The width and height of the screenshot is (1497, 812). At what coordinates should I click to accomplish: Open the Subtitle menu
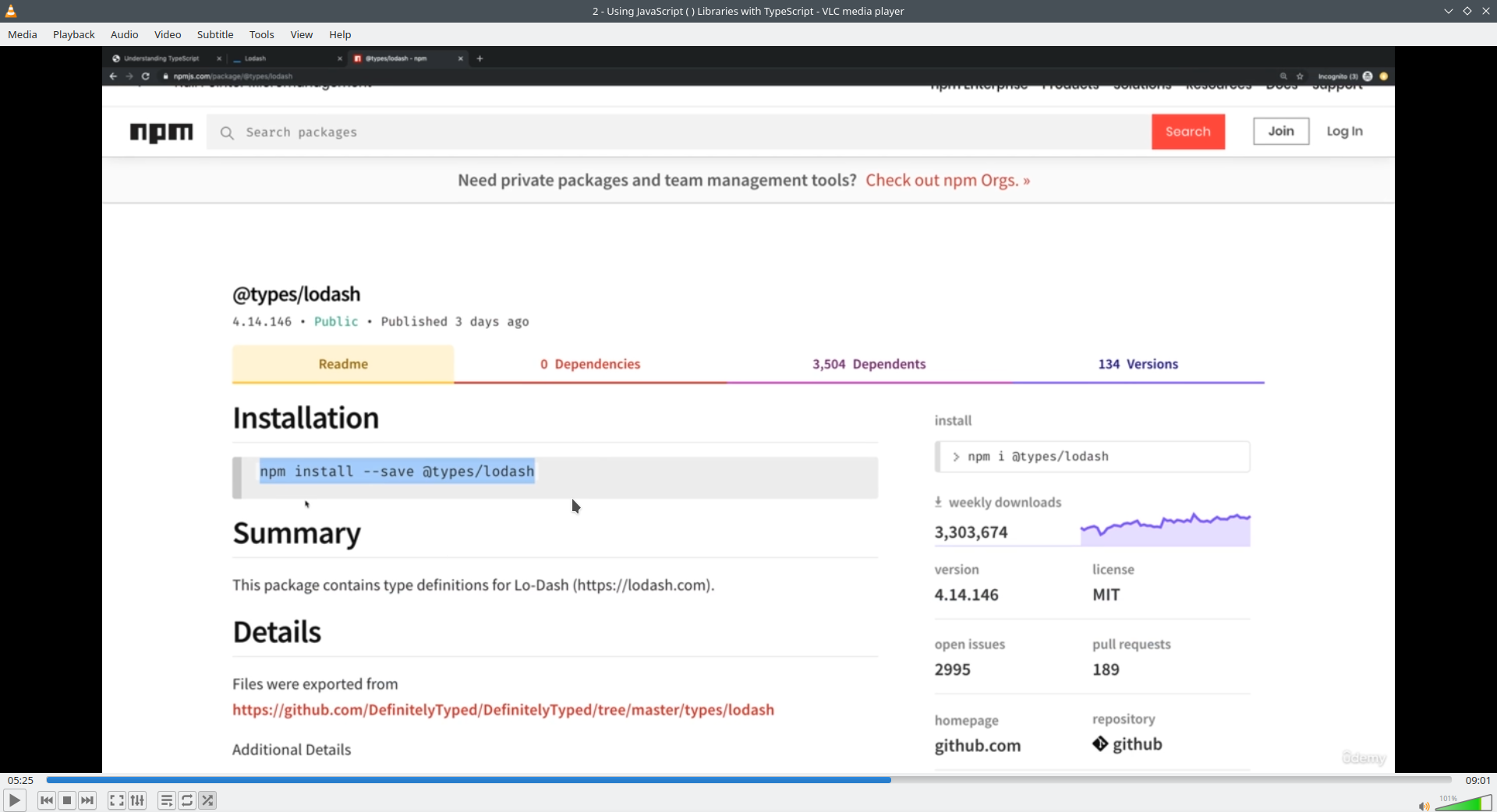pyautogui.click(x=215, y=34)
